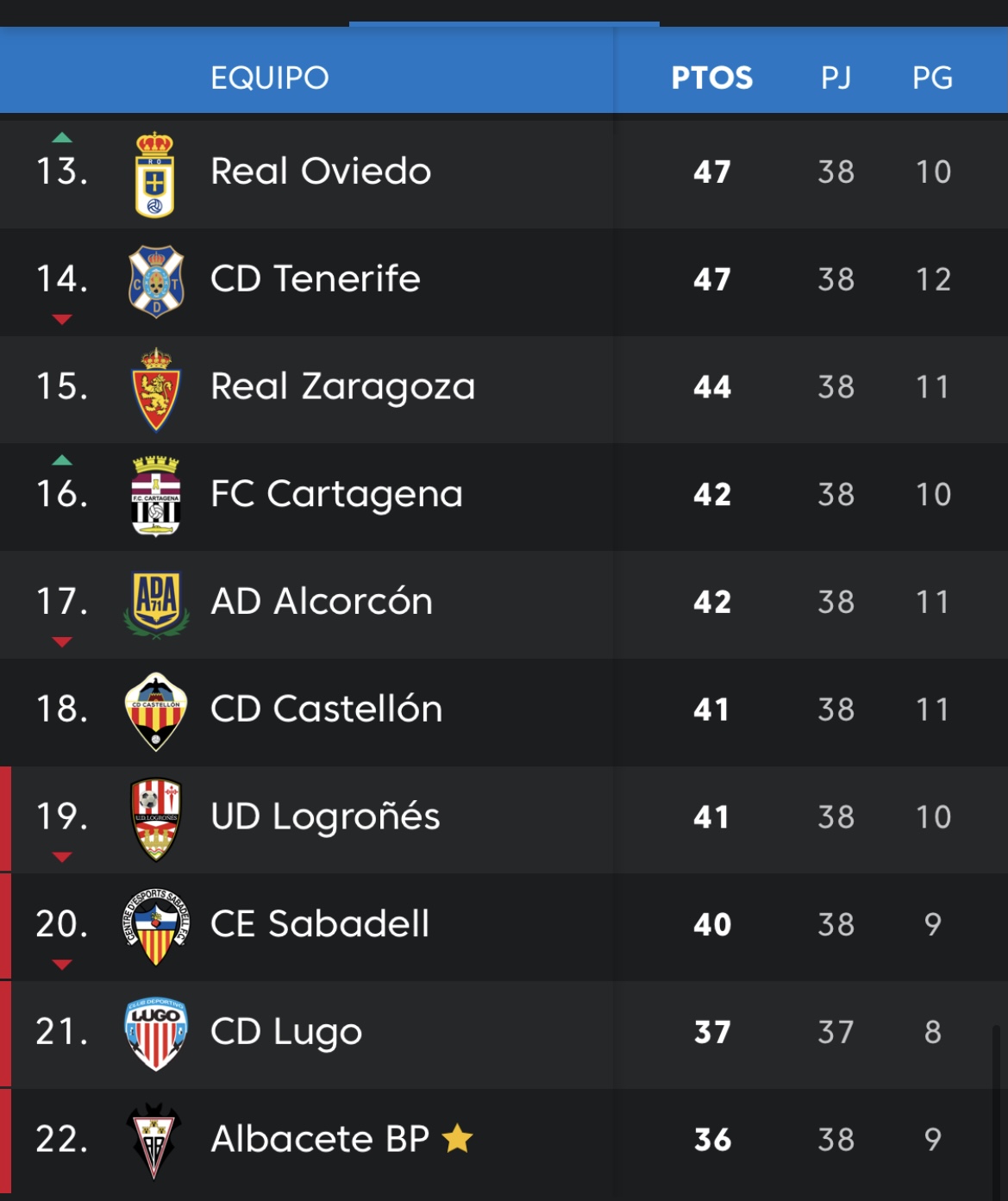Select the AD Alcorcón shield icon
Image resolution: width=1008 pixels, height=1201 pixels.
156,604
